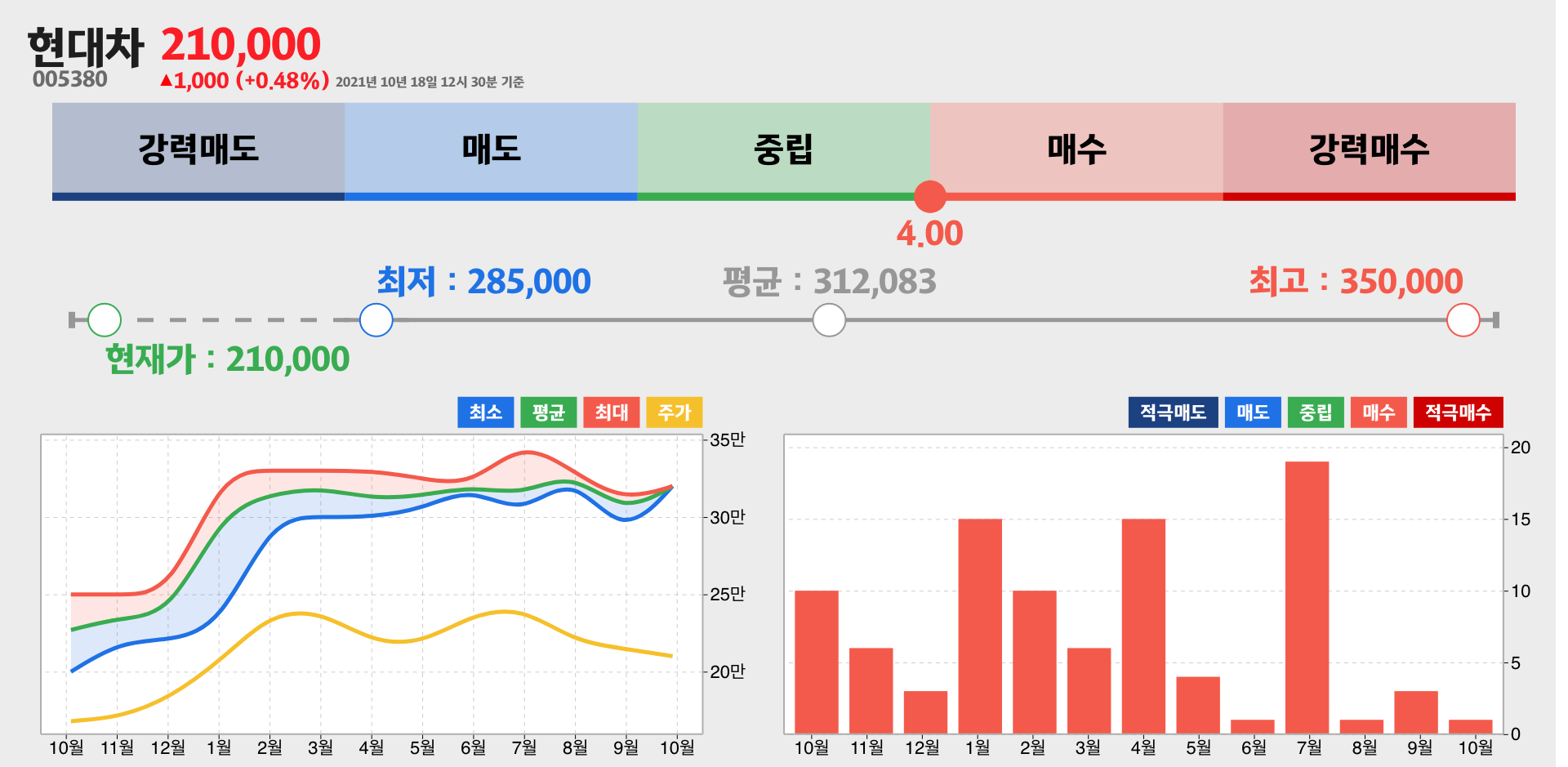Click the 현대차 stock name title
Image resolution: width=1568 pixels, height=767 pixels.
(x=86, y=47)
